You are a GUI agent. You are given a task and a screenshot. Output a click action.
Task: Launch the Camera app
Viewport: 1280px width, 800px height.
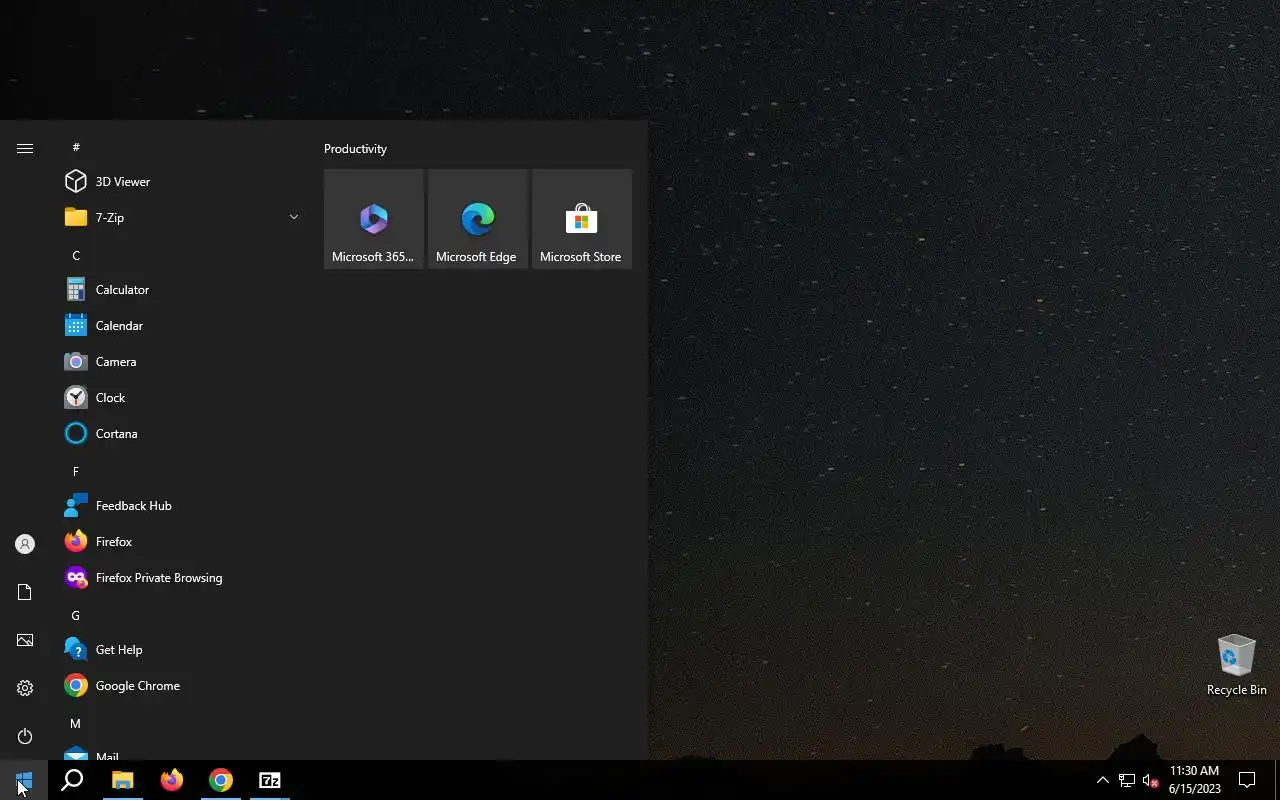[x=181, y=362]
